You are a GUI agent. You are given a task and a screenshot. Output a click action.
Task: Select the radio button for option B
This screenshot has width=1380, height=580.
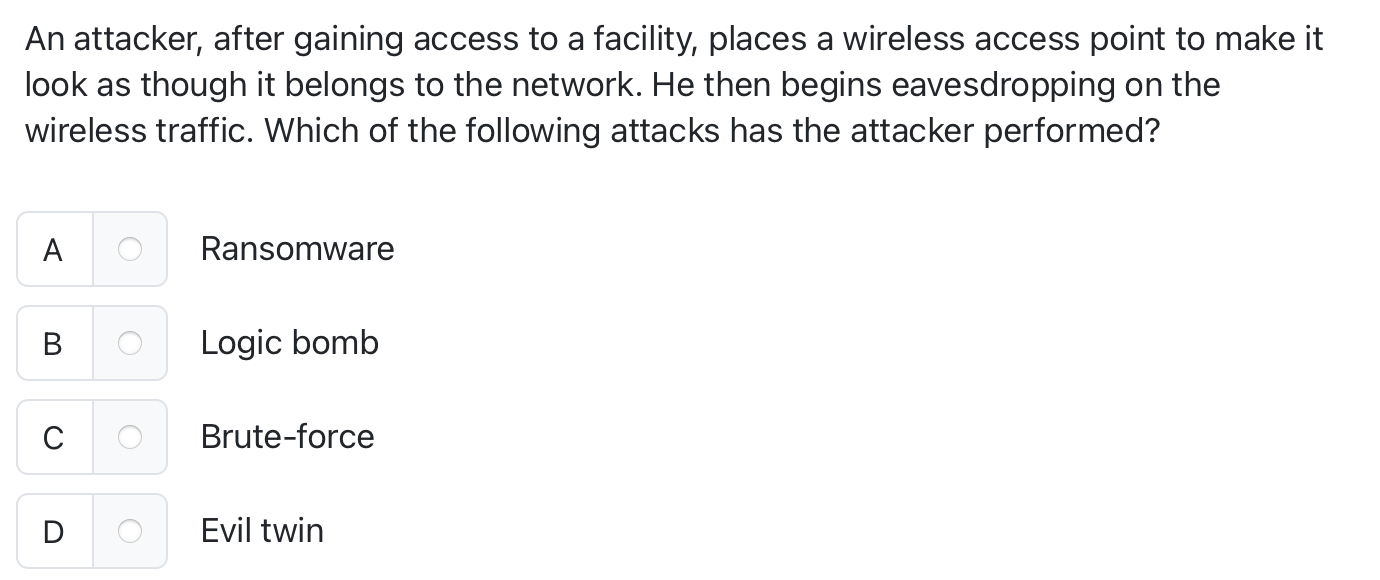(x=130, y=343)
